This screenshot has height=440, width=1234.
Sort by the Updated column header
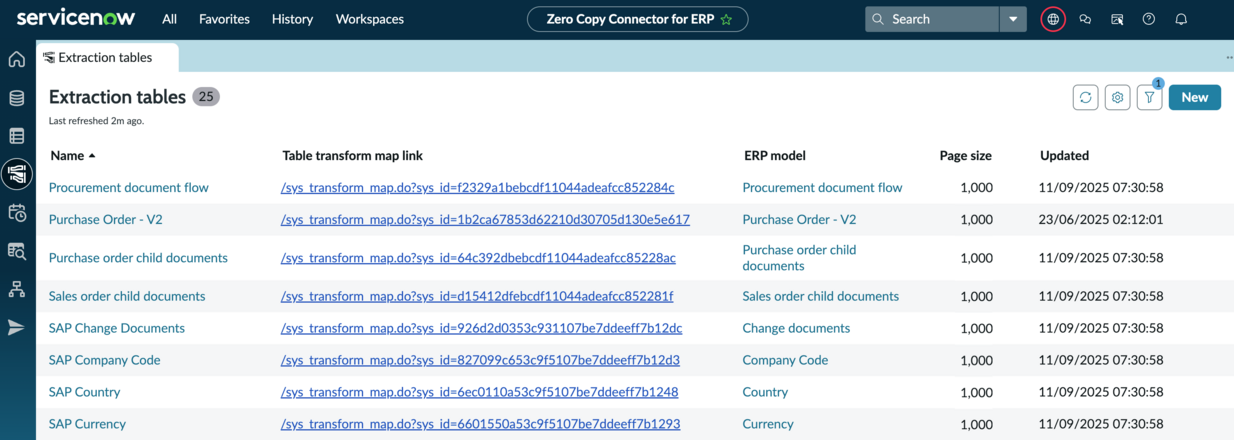tap(1064, 156)
